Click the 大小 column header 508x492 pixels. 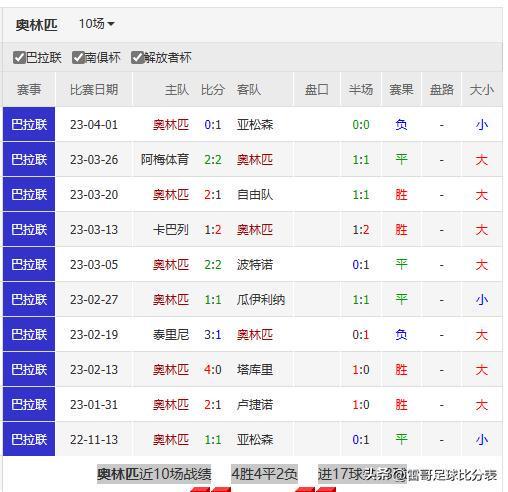click(x=482, y=90)
